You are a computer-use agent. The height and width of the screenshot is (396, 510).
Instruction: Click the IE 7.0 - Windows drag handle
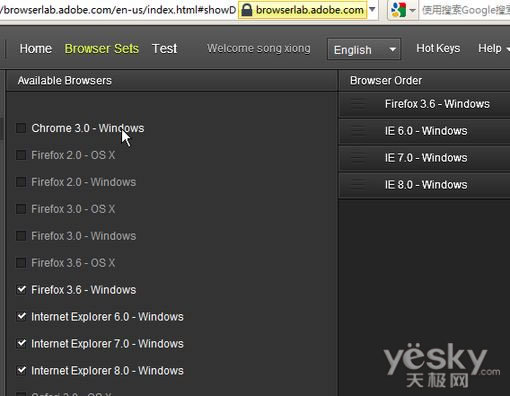point(358,158)
